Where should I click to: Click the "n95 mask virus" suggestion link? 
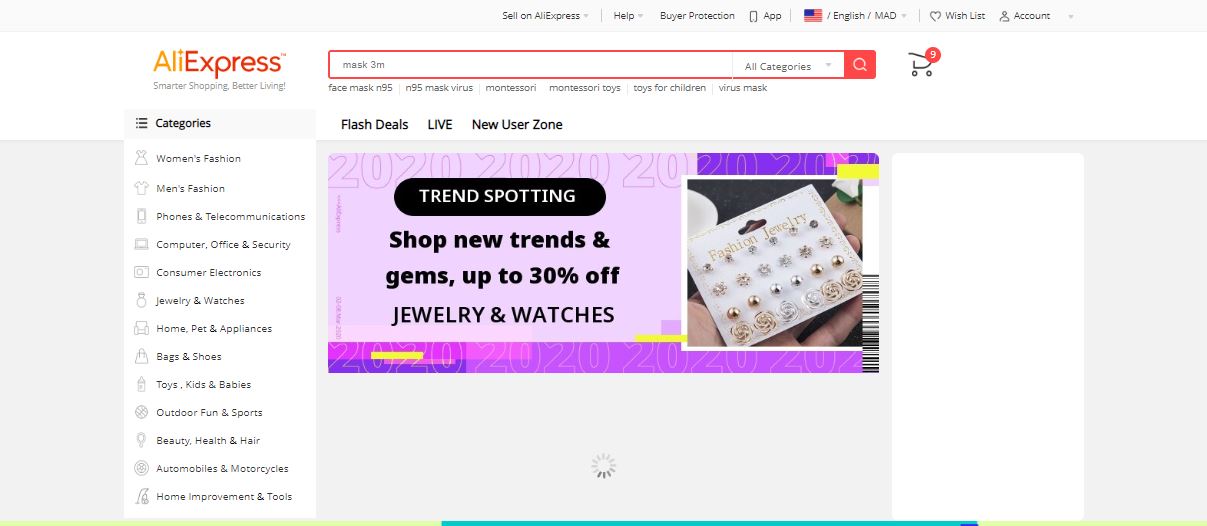(439, 88)
